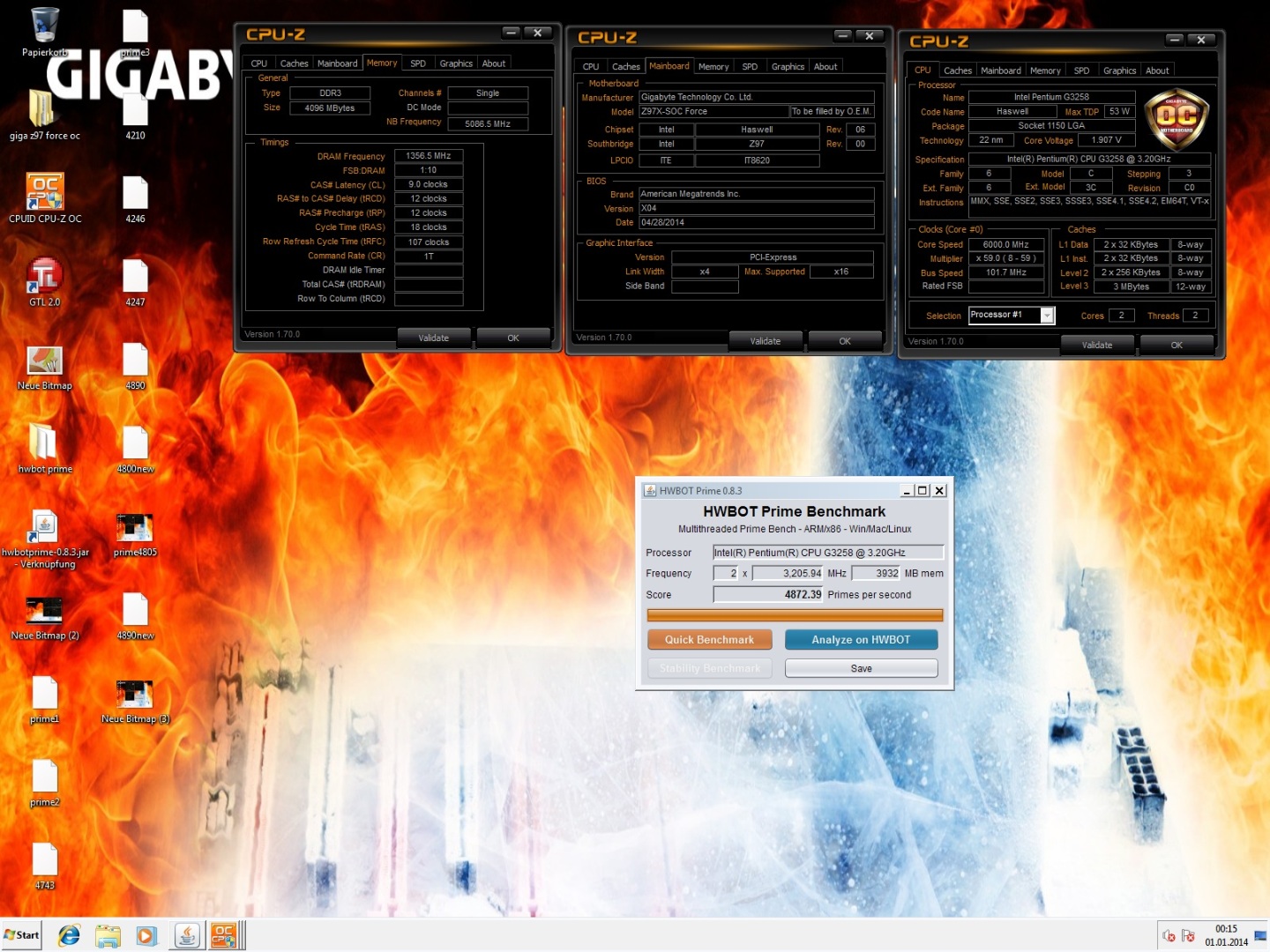Open About tab in middle CPU-Z window
This screenshot has height=952, width=1270.
pyautogui.click(x=825, y=67)
